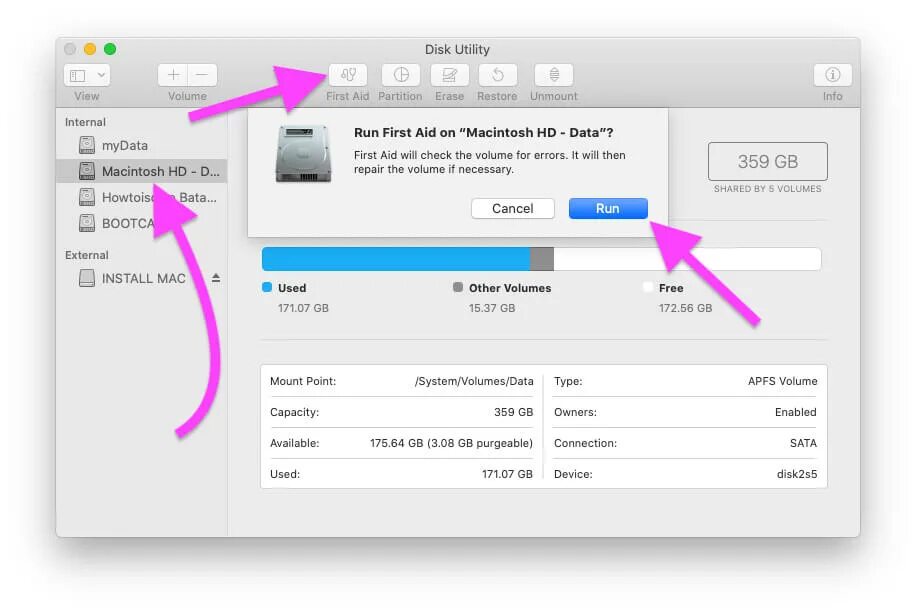916x611 pixels.
Task: Click the First Aid toolbar icon
Action: [x=348, y=75]
